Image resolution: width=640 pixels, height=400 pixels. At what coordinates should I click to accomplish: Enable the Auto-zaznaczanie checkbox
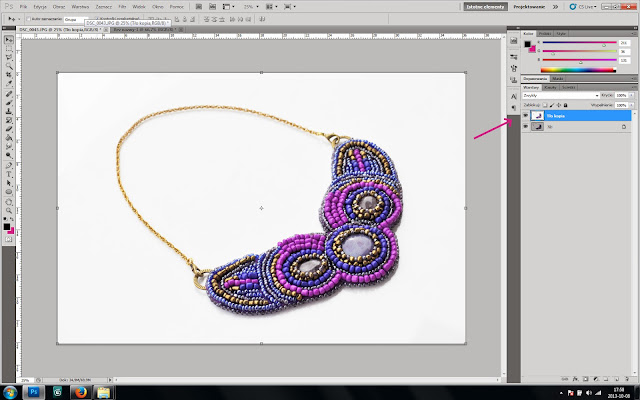tap(30, 20)
